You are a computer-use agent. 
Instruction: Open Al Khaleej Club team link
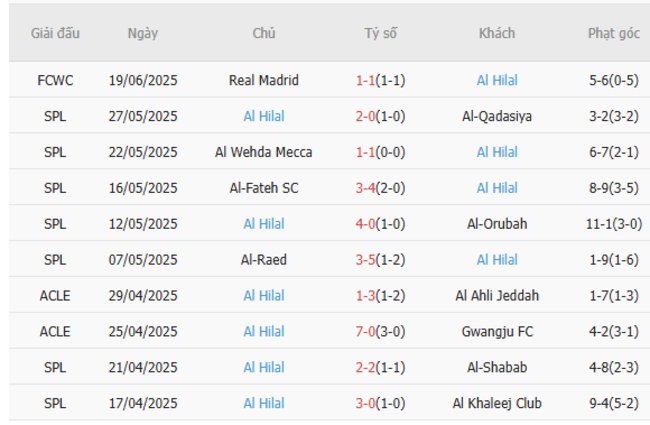point(497,404)
